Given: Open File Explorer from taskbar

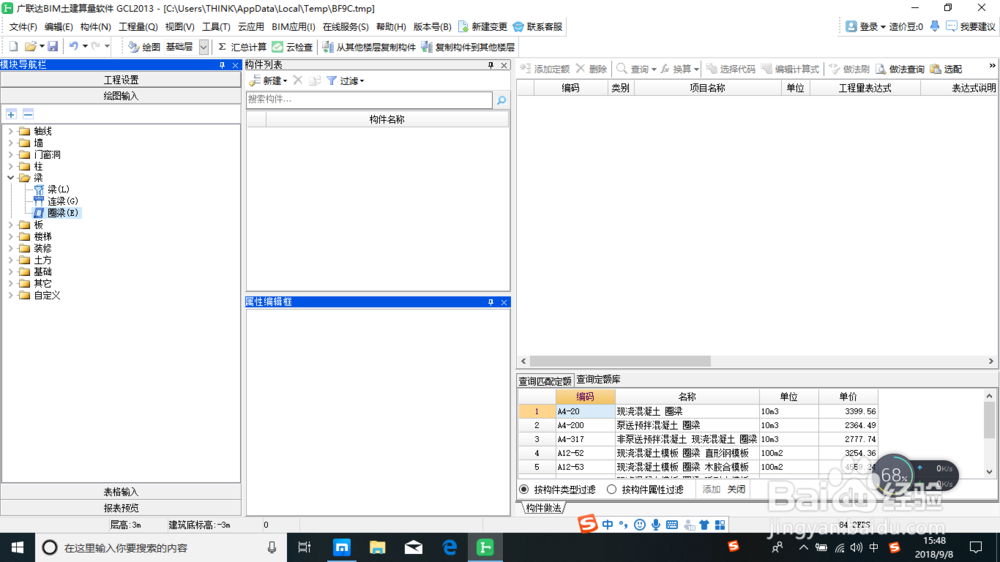Looking at the screenshot, I should point(378,547).
